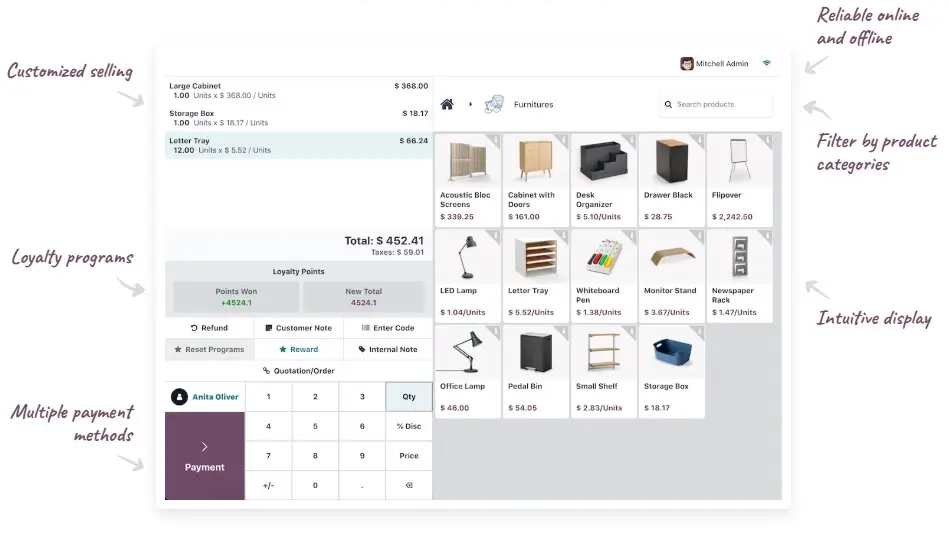949x550 pixels.
Task: Click the Refund button
Action: pyautogui.click(x=209, y=328)
